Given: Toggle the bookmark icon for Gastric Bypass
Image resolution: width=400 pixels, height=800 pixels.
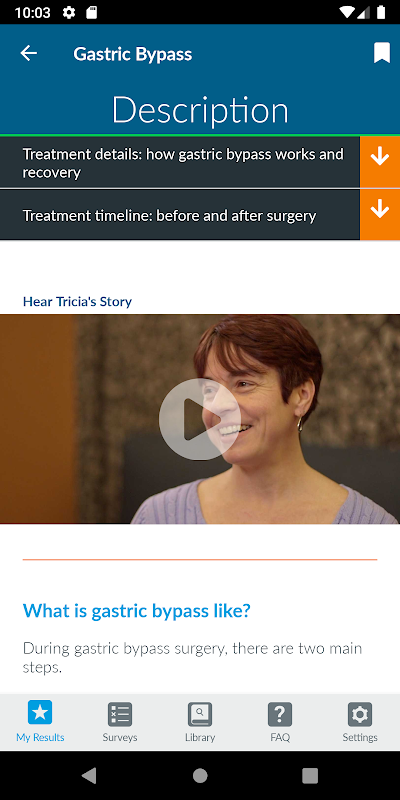Looking at the screenshot, I should pyautogui.click(x=382, y=53).
